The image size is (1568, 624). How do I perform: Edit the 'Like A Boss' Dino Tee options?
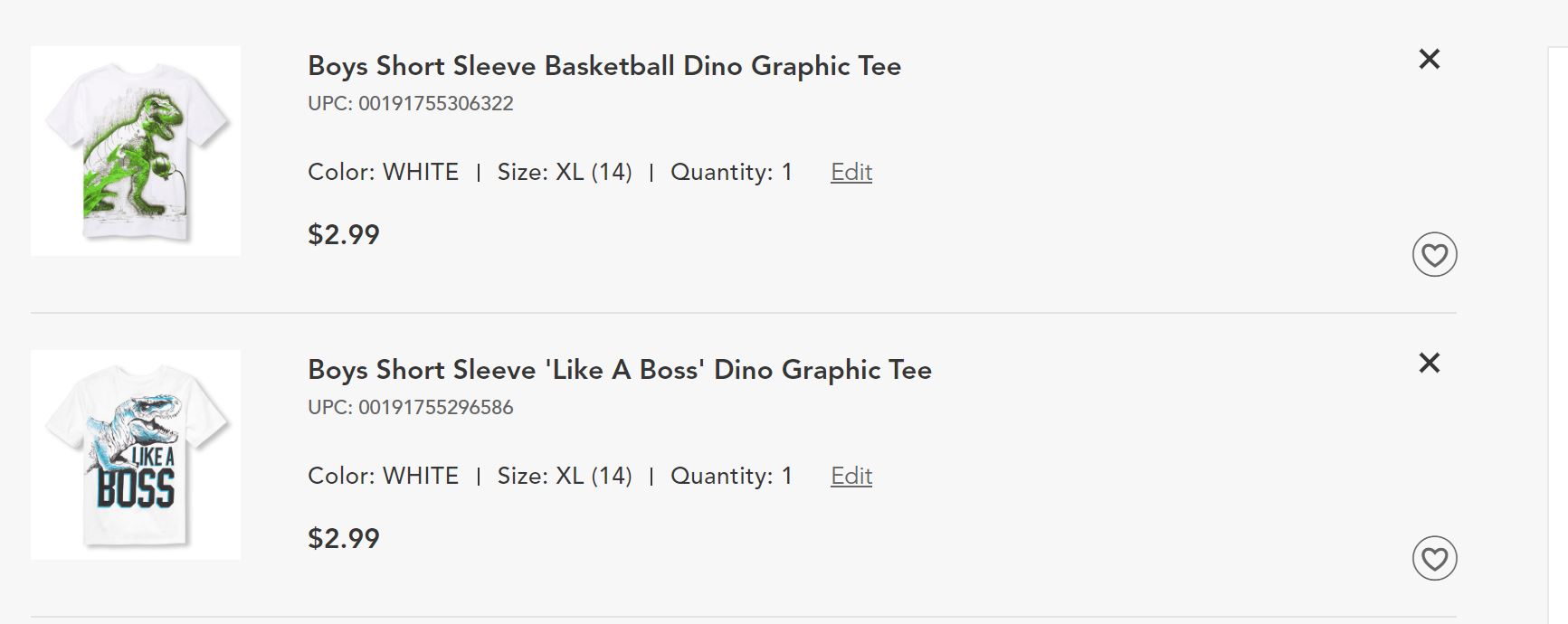[851, 476]
